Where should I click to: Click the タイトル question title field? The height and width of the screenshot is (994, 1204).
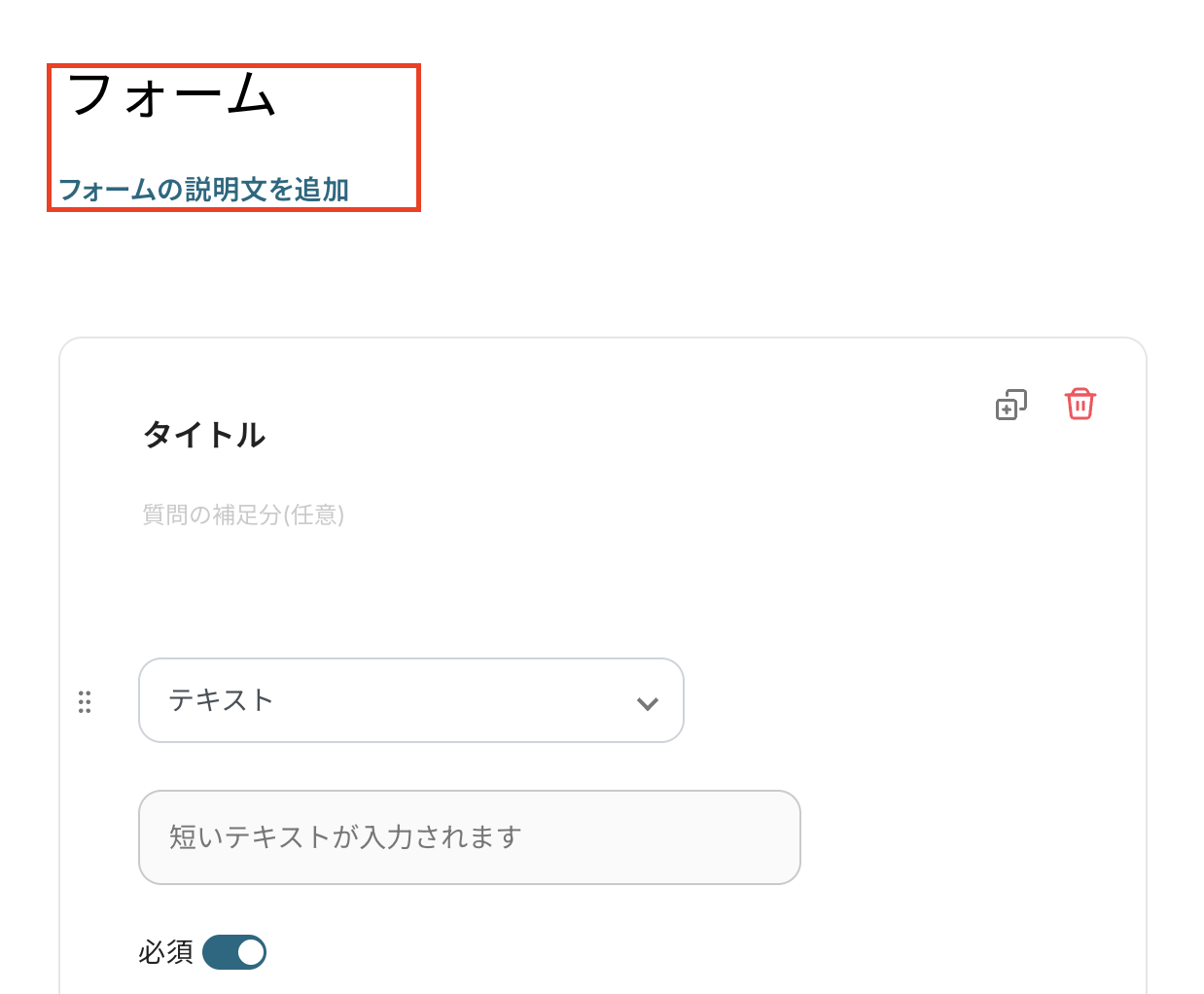pos(204,435)
